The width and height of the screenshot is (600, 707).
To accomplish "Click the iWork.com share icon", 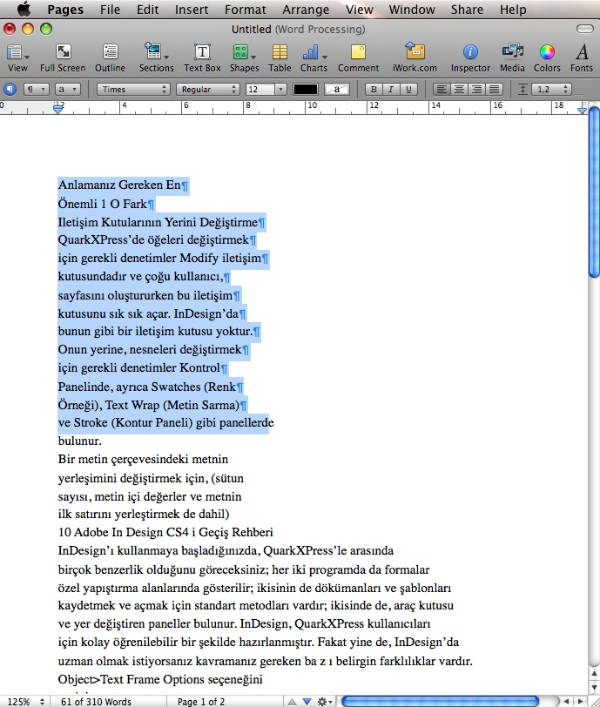I will [x=415, y=58].
